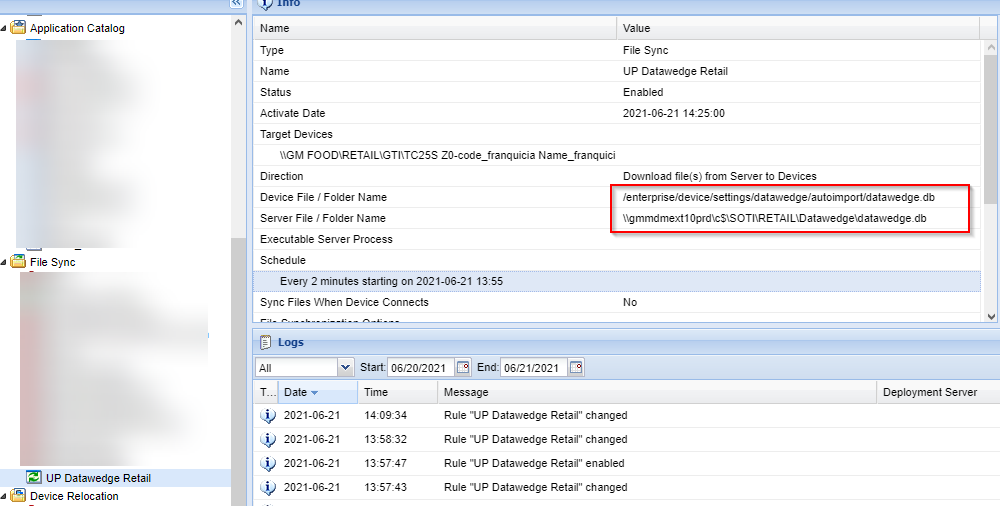Click the Device Relocation folder icon
The width and height of the screenshot is (1000, 506).
coord(18,496)
